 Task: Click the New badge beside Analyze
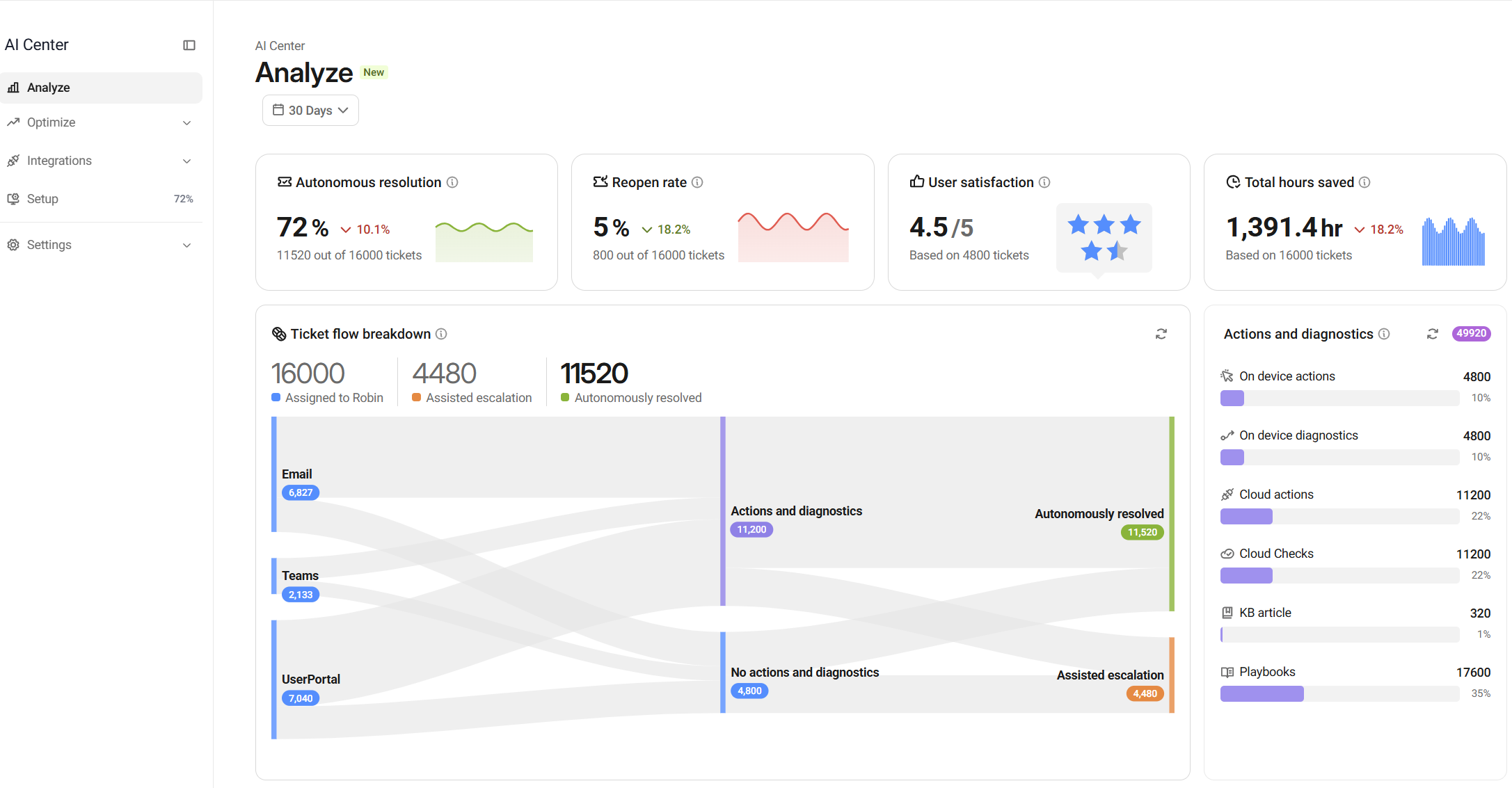click(x=374, y=72)
